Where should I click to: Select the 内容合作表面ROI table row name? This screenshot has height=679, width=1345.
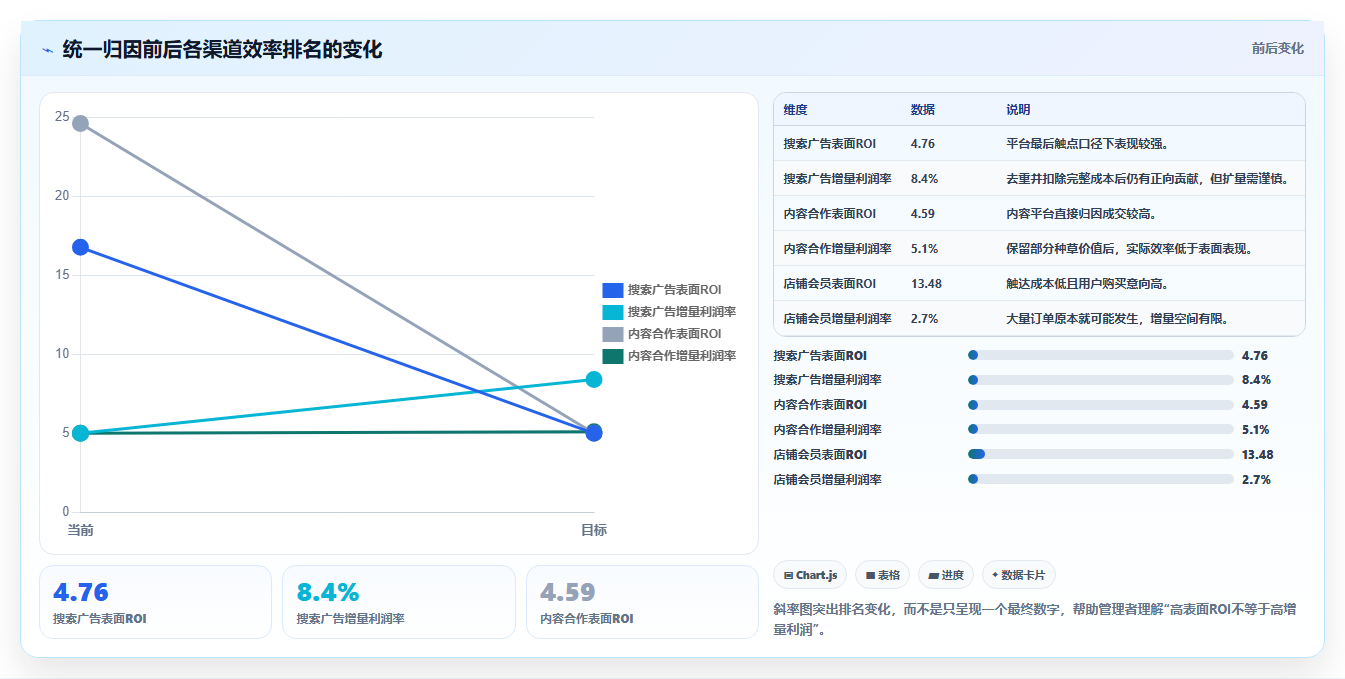(830, 214)
